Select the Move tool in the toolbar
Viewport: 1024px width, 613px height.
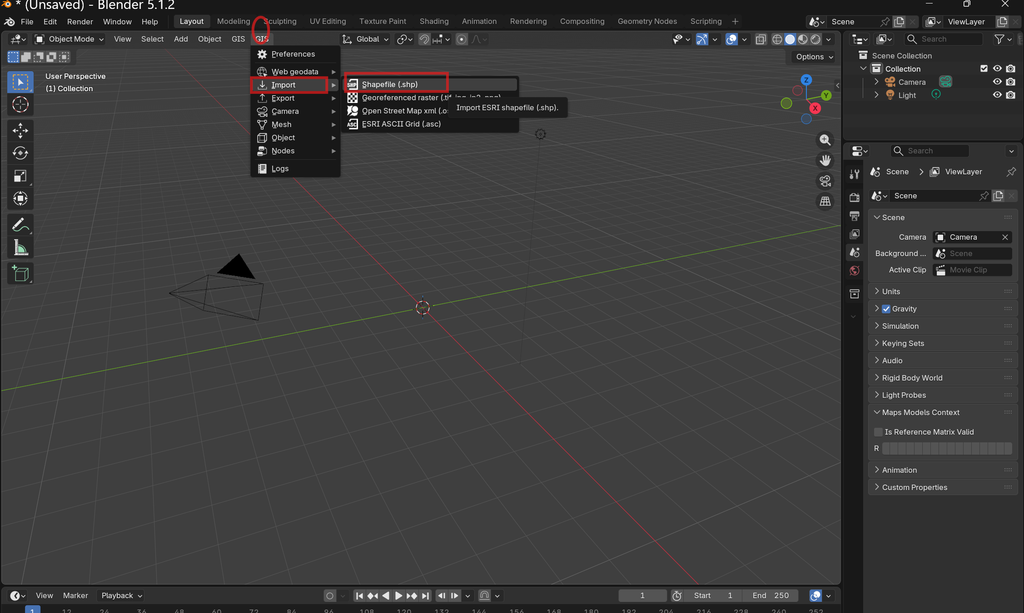click(x=20, y=131)
